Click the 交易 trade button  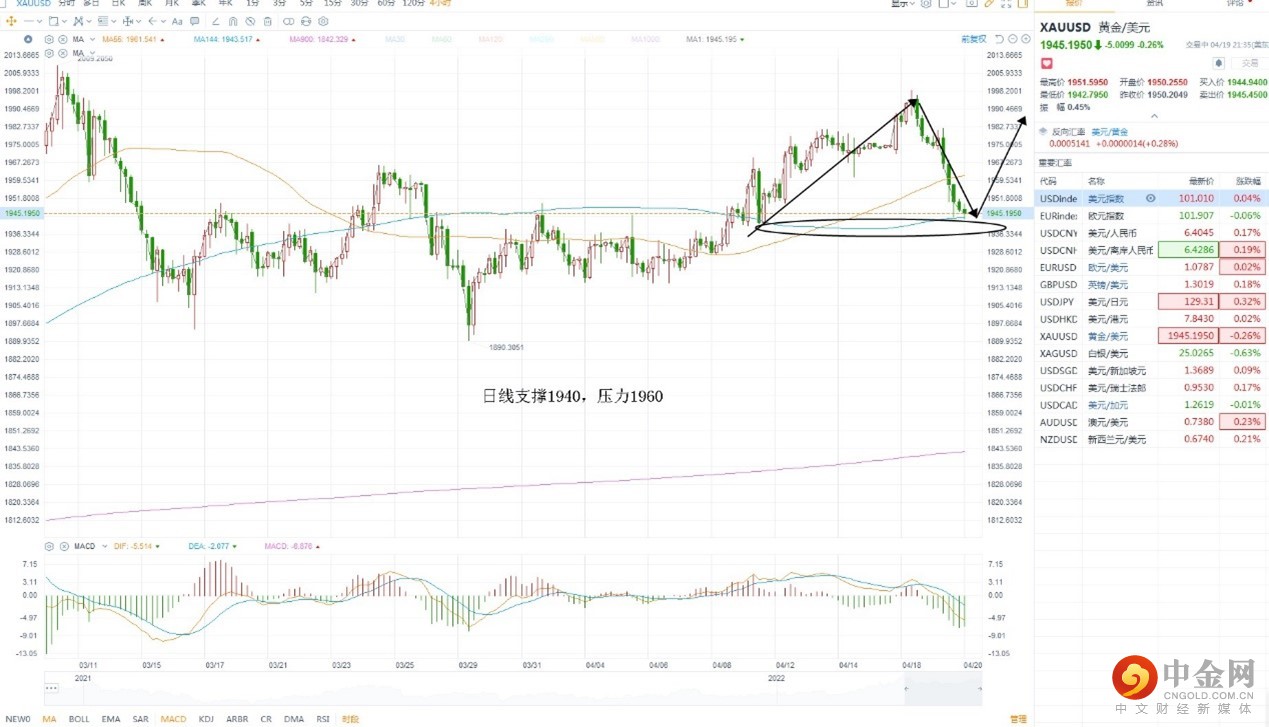(1250, 63)
